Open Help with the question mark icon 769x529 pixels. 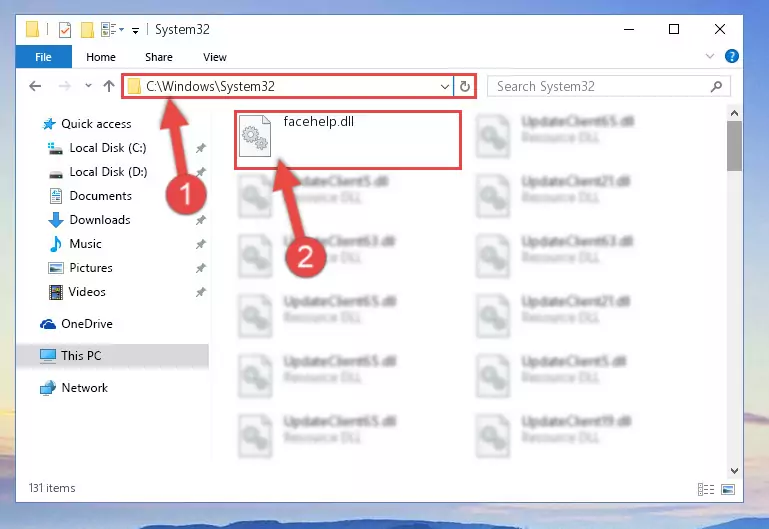pos(732,56)
